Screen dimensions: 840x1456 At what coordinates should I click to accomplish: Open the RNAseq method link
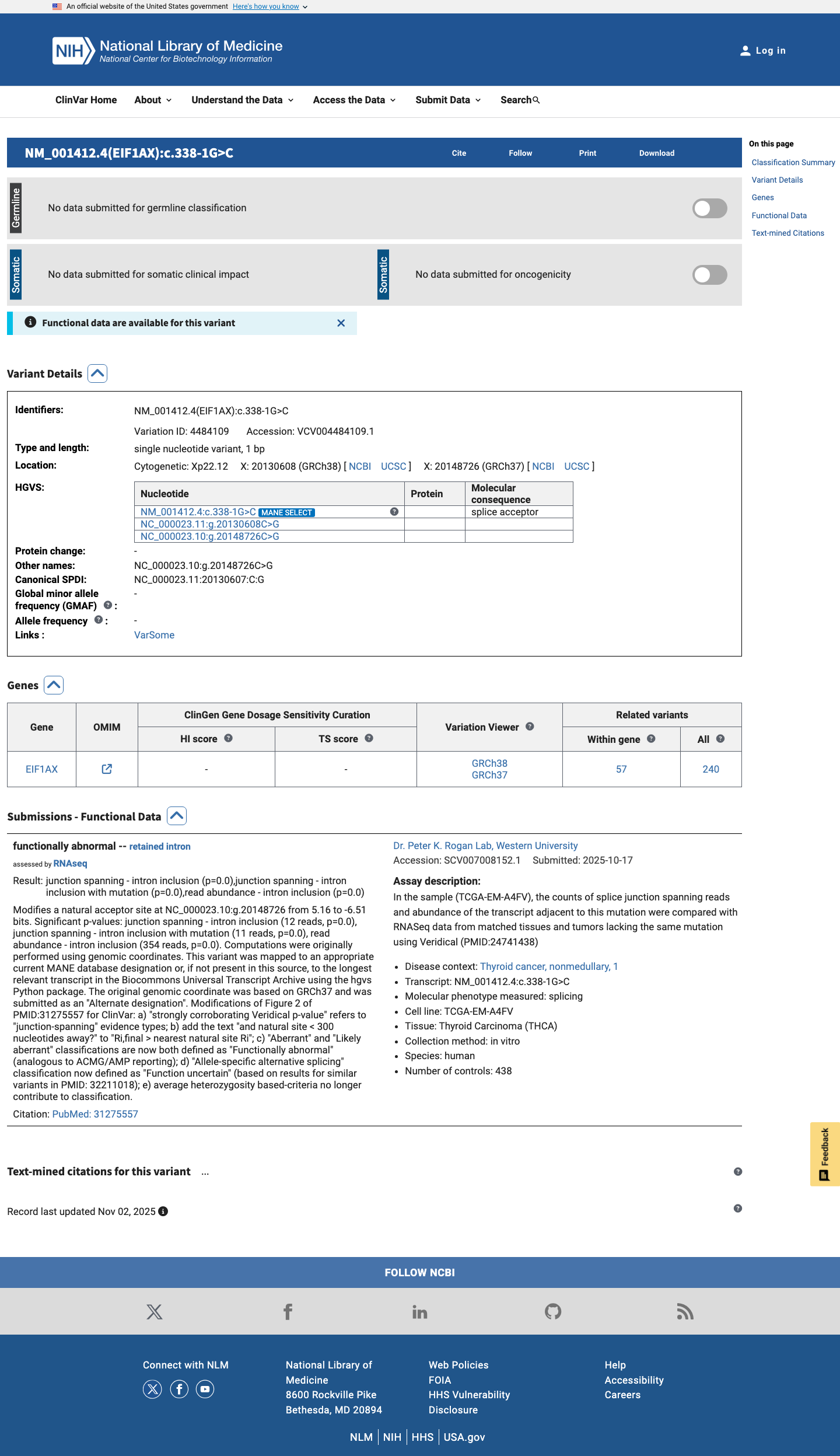tap(70, 863)
